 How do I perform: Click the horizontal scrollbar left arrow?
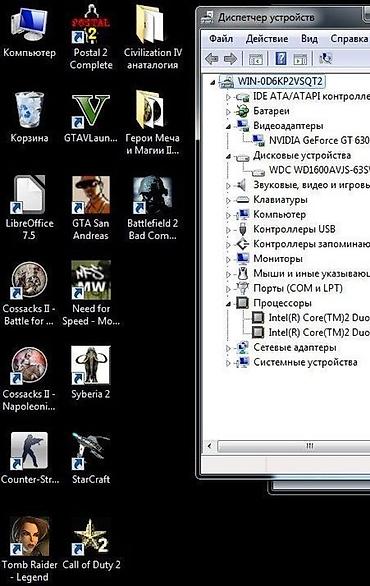210,445
